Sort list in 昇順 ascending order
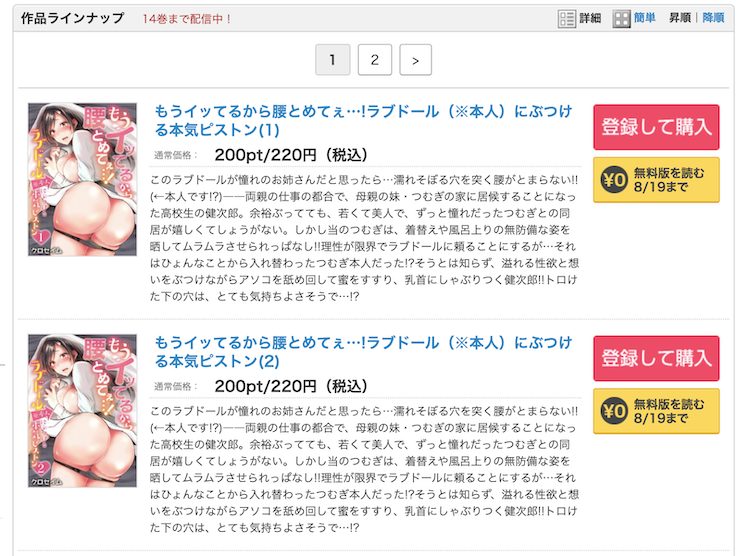 pos(680,18)
